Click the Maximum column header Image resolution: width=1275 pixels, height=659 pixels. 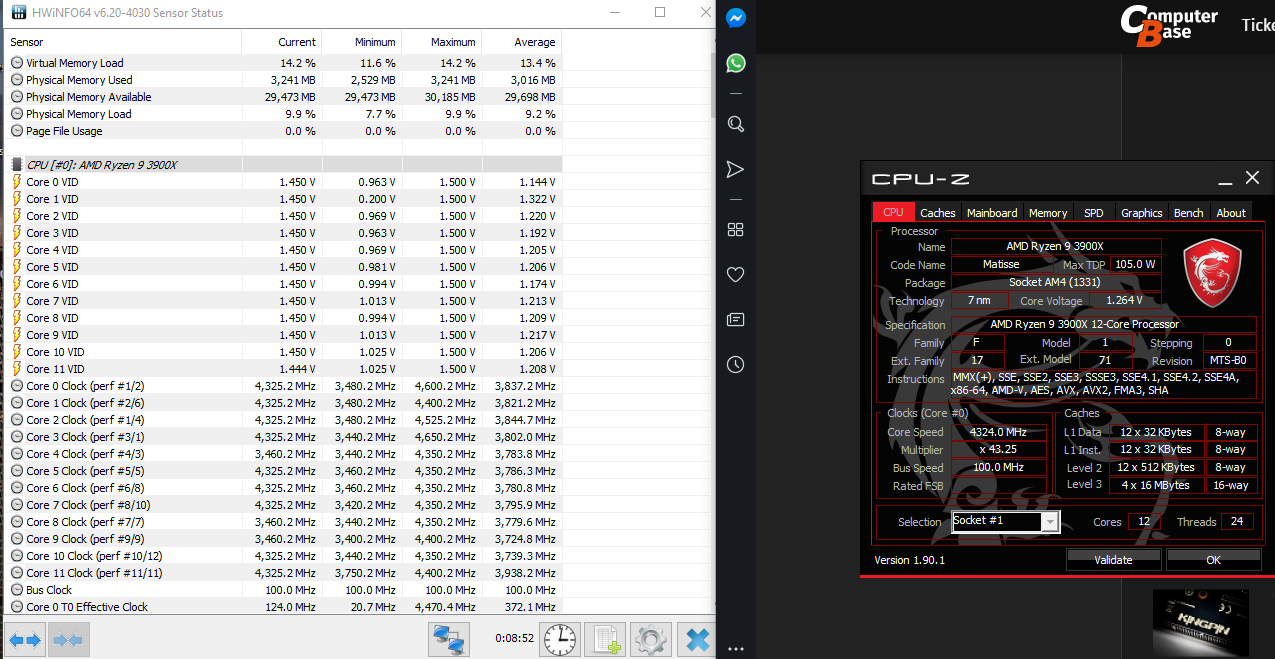coord(442,42)
